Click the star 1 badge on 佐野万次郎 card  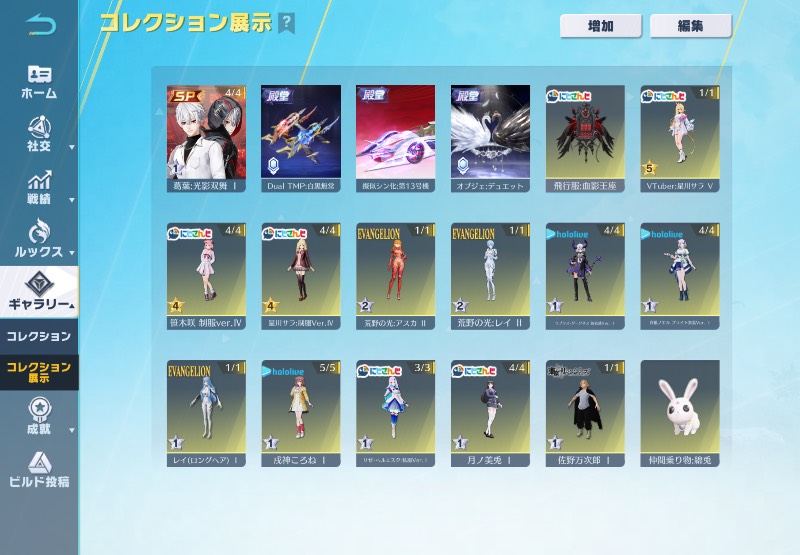(x=555, y=443)
